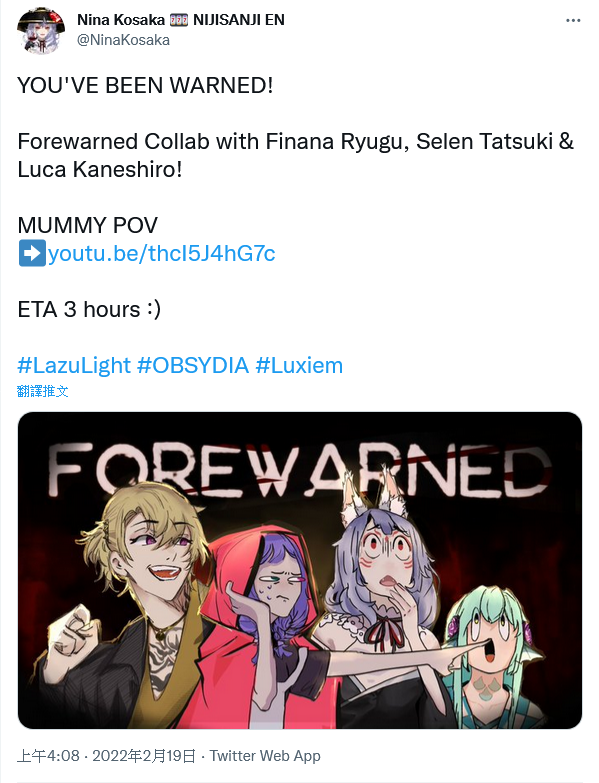Open the #OBSYDIA hashtag
The height and width of the screenshot is (783, 599).
tap(193, 366)
